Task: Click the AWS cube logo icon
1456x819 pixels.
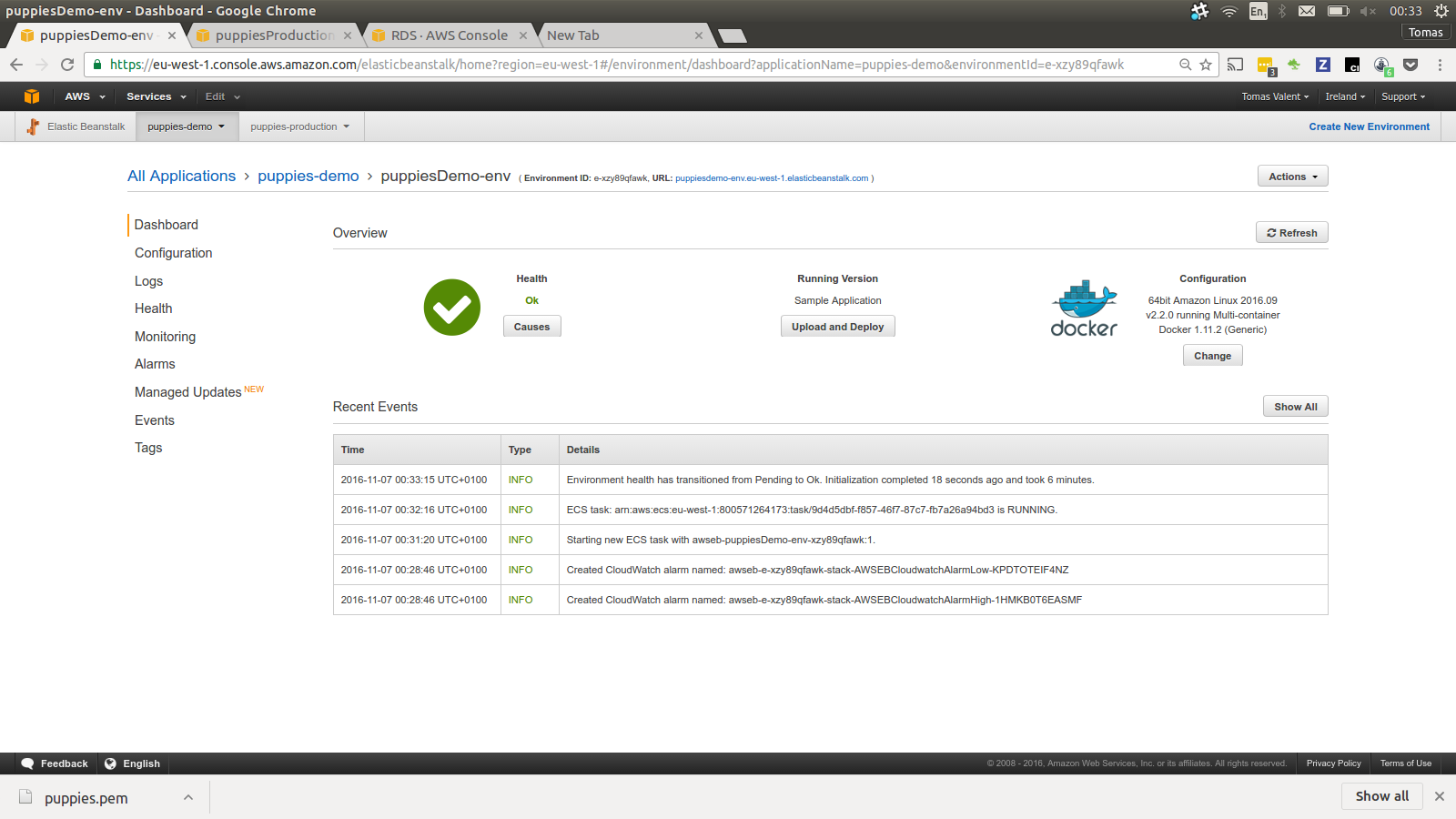Action: [32, 96]
